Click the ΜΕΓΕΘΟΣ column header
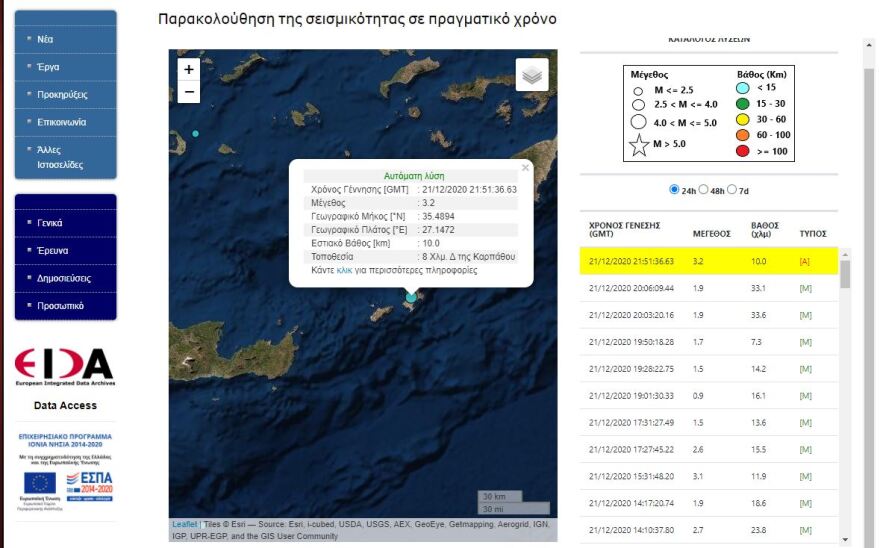This screenshot has width=880, height=548. [712, 234]
